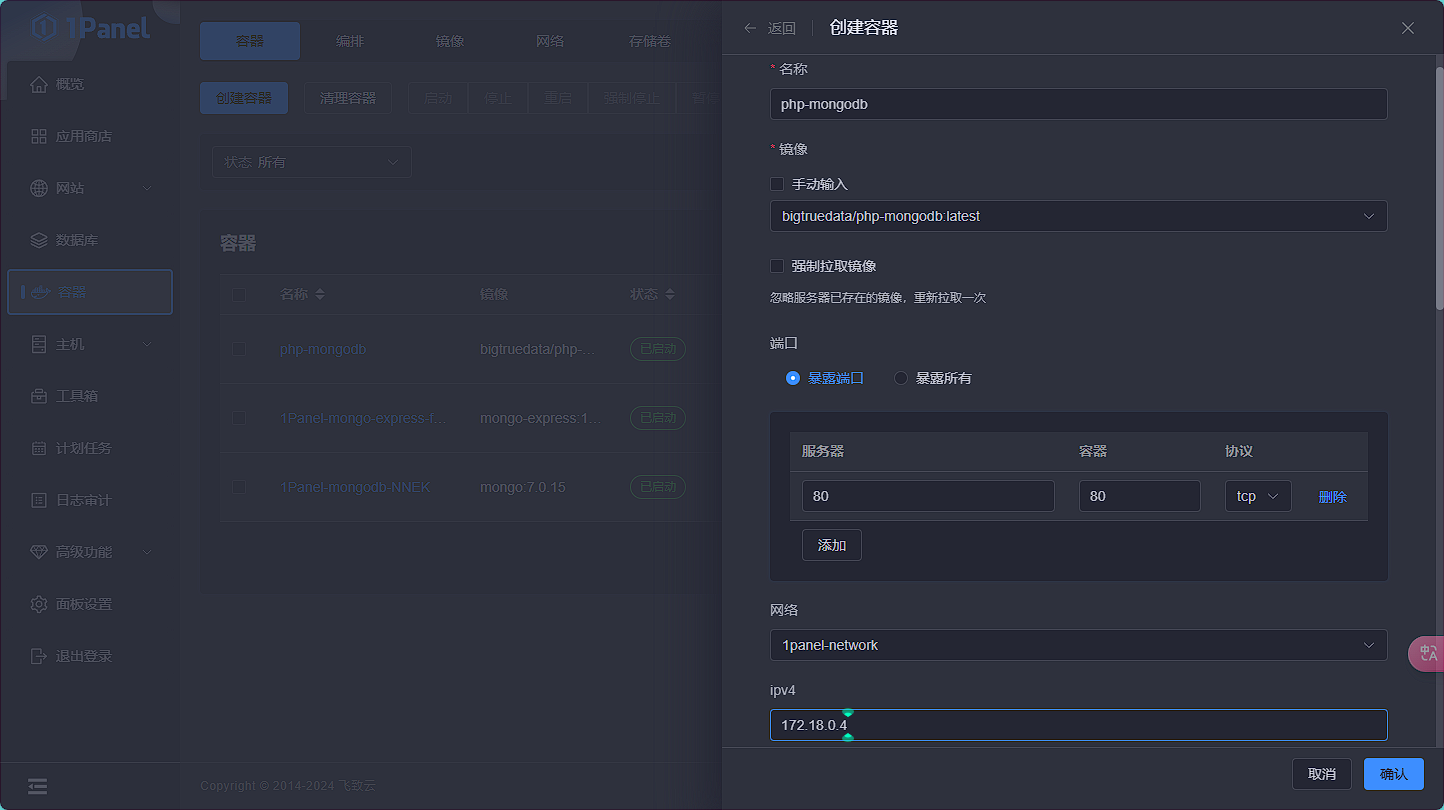Click the 计划任务 calendar icon
The width and height of the screenshot is (1444, 810).
click(x=39, y=448)
